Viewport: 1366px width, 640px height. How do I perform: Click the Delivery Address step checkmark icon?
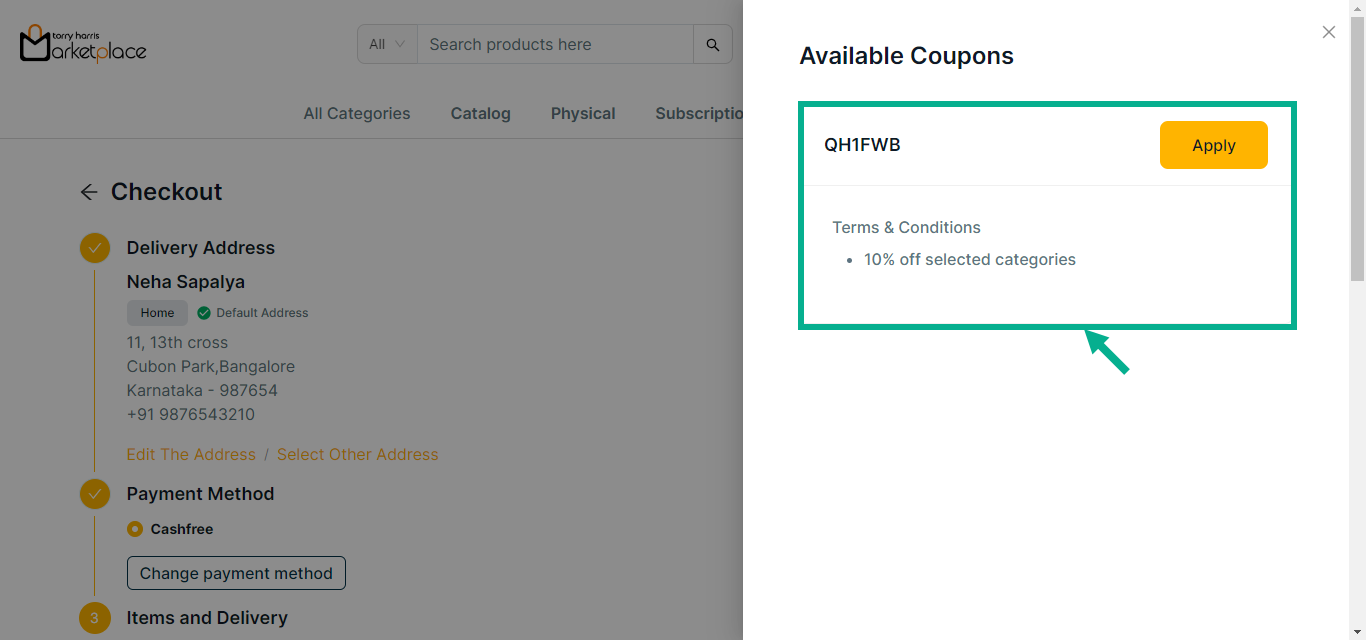(95, 248)
